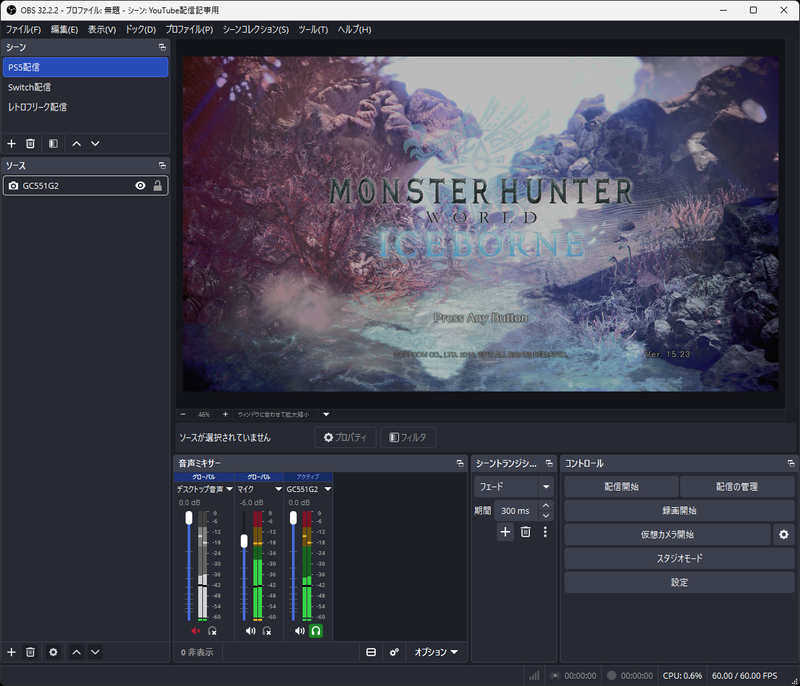This screenshot has height=686, width=800.
Task: Add a new scene with plus icon
Action: coord(11,144)
